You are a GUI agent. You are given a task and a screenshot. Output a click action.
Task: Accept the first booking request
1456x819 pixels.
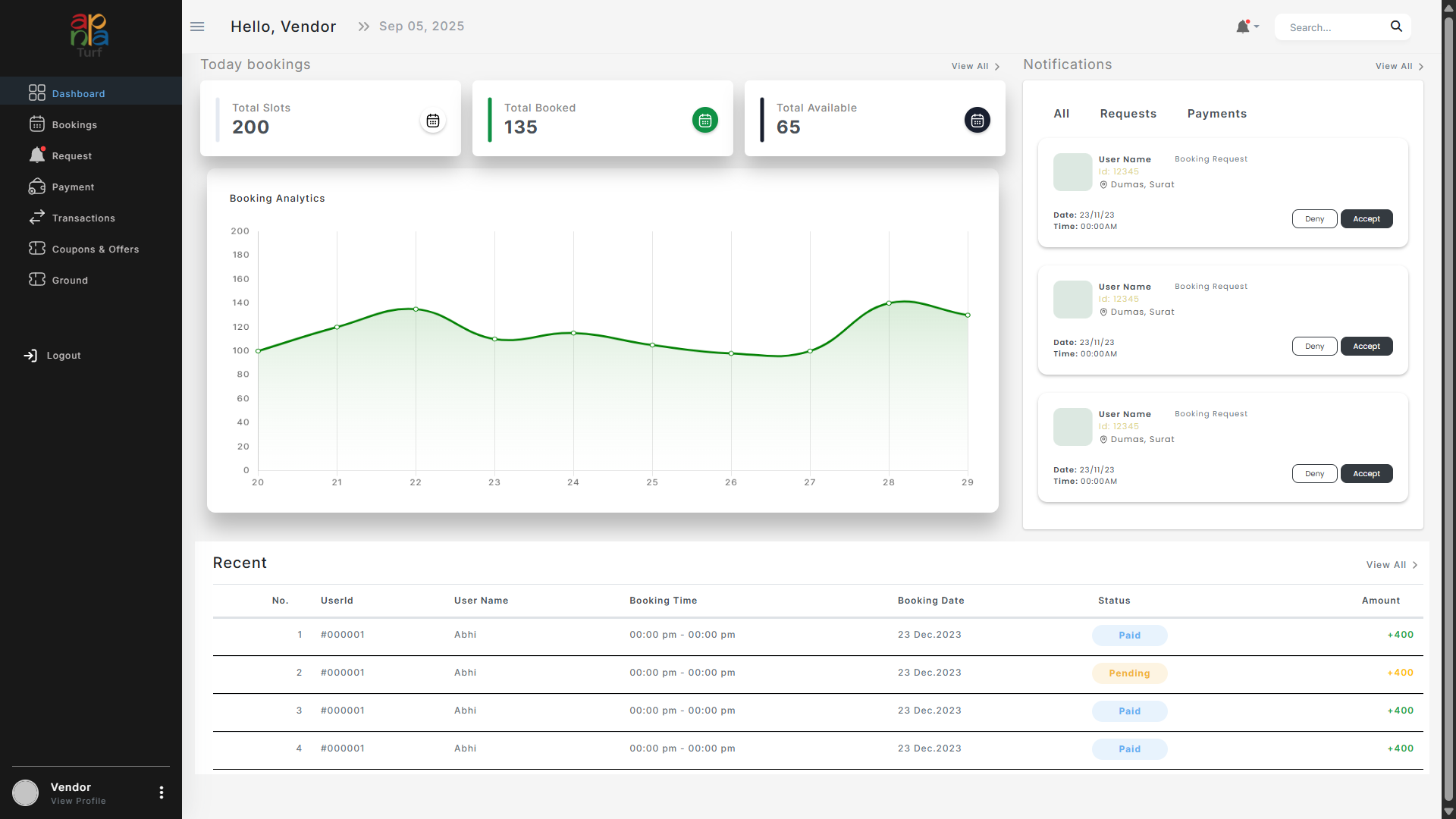click(x=1366, y=218)
